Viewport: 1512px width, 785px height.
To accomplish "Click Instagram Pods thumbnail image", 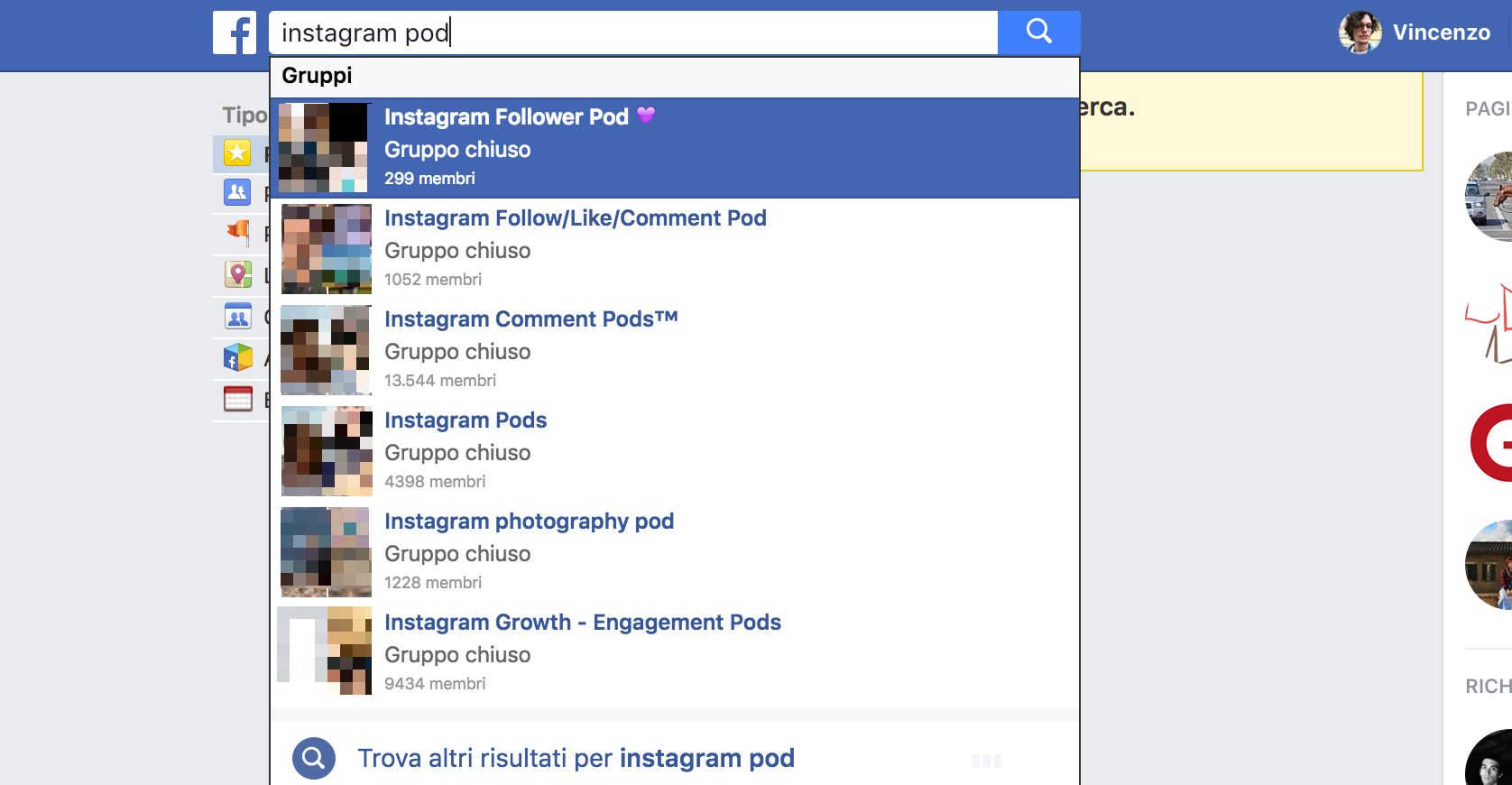I will 327,451.
